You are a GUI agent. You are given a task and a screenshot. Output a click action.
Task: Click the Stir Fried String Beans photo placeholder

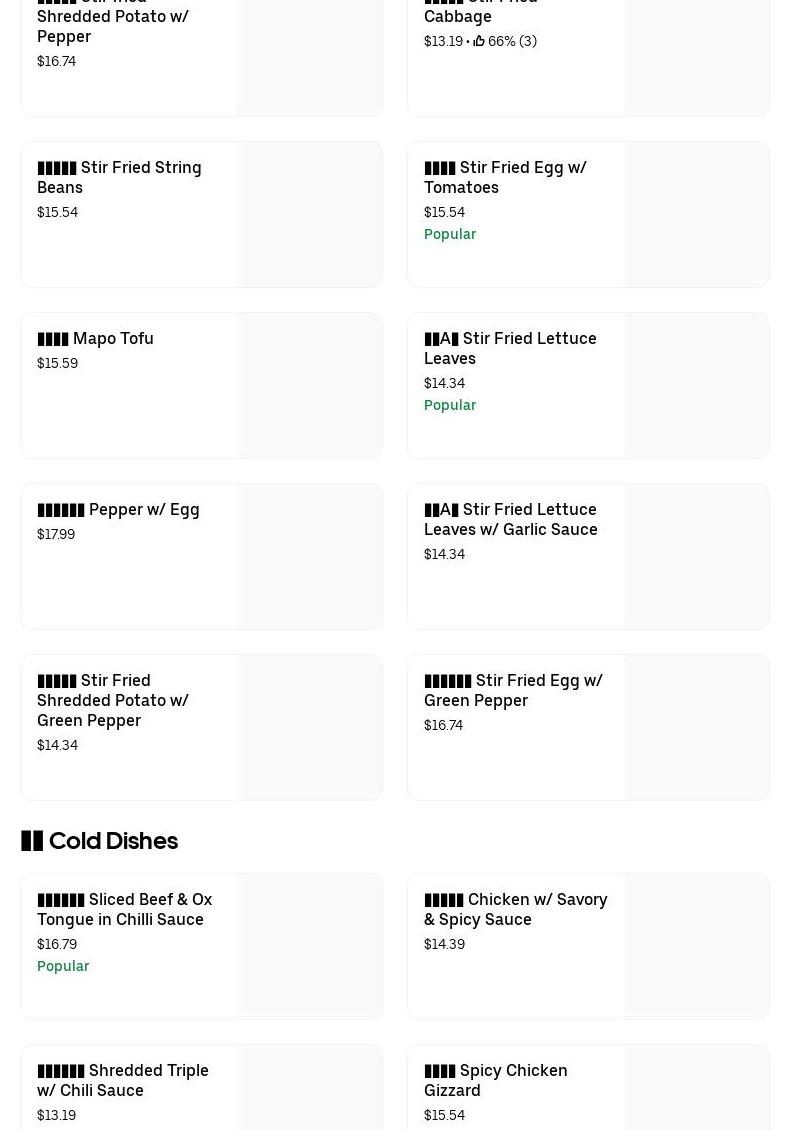coord(310,215)
